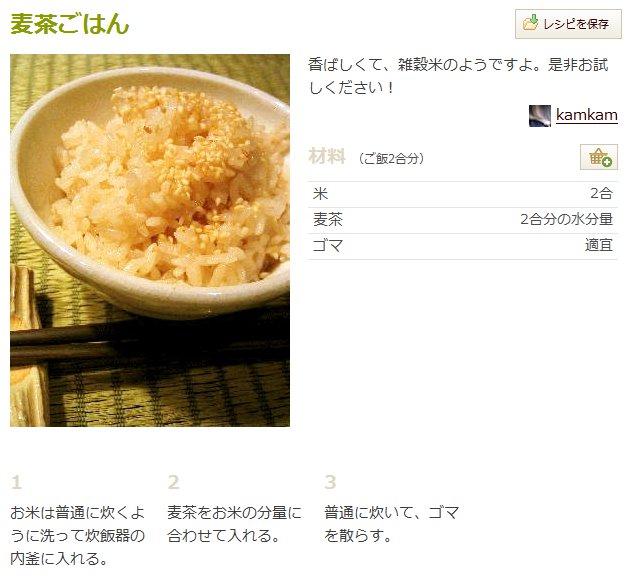The height and width of the screenshot is (588, 630).
Task: Open kamkam author profile link
Action: (587, 115)
